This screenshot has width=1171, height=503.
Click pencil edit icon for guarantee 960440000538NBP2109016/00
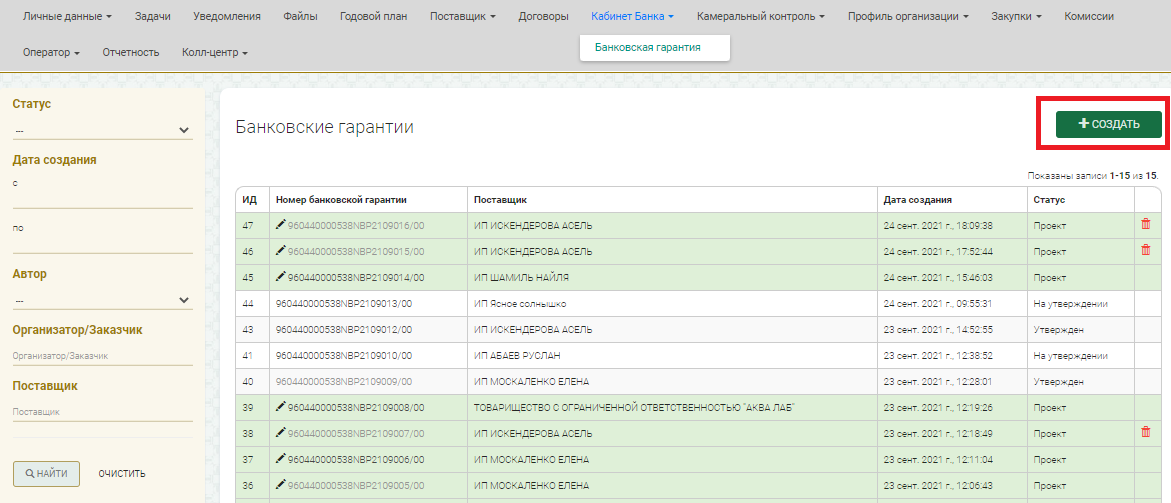pos(281,225)
